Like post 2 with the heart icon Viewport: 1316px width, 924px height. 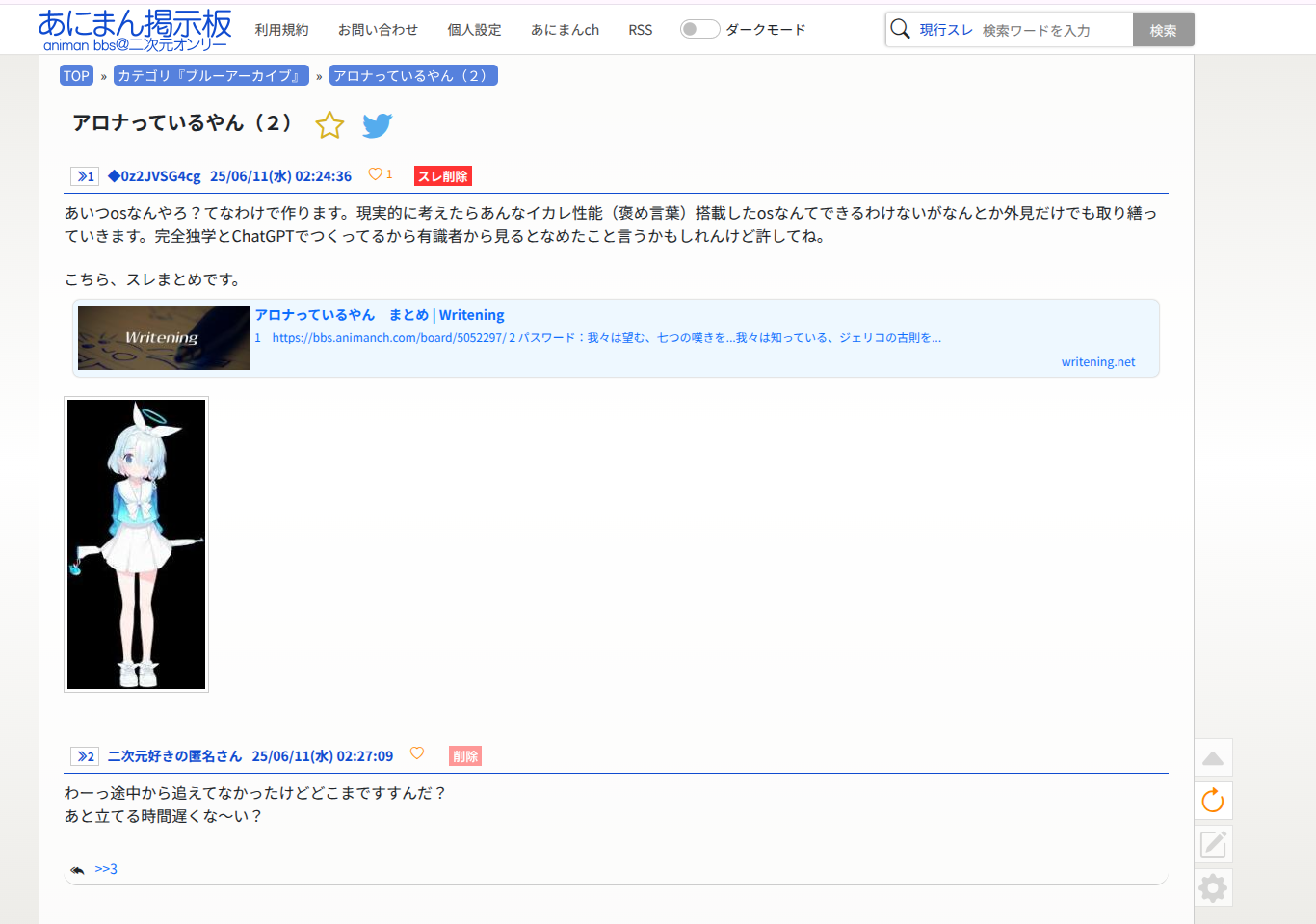coord(417,753)
